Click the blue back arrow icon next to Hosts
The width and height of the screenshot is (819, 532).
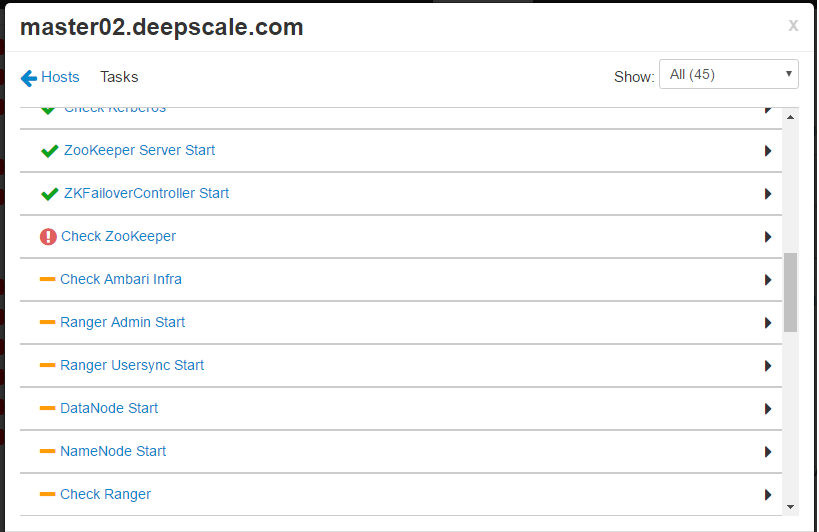28,77
